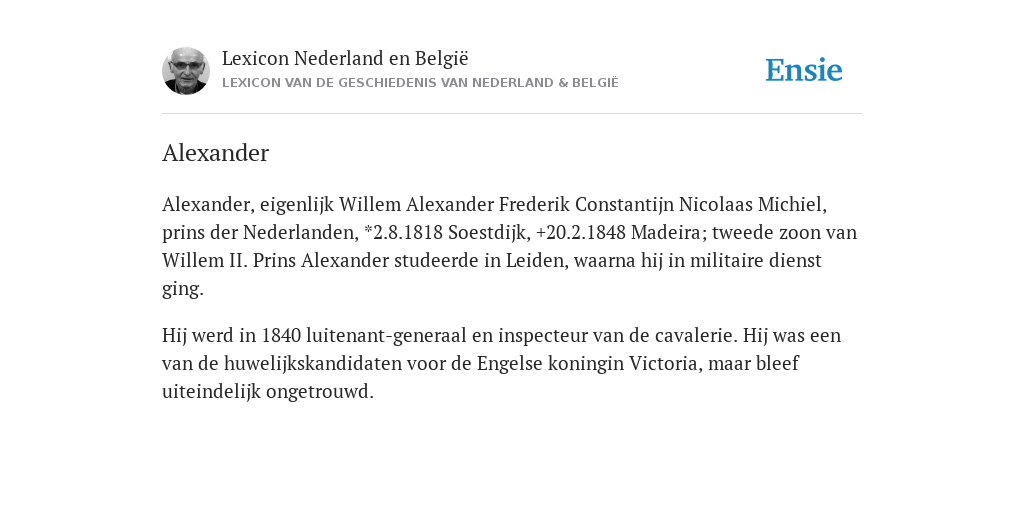1024x512 pixels.
Task: Open the Lexicon Nederland en België title
Action: pos(345,58)
